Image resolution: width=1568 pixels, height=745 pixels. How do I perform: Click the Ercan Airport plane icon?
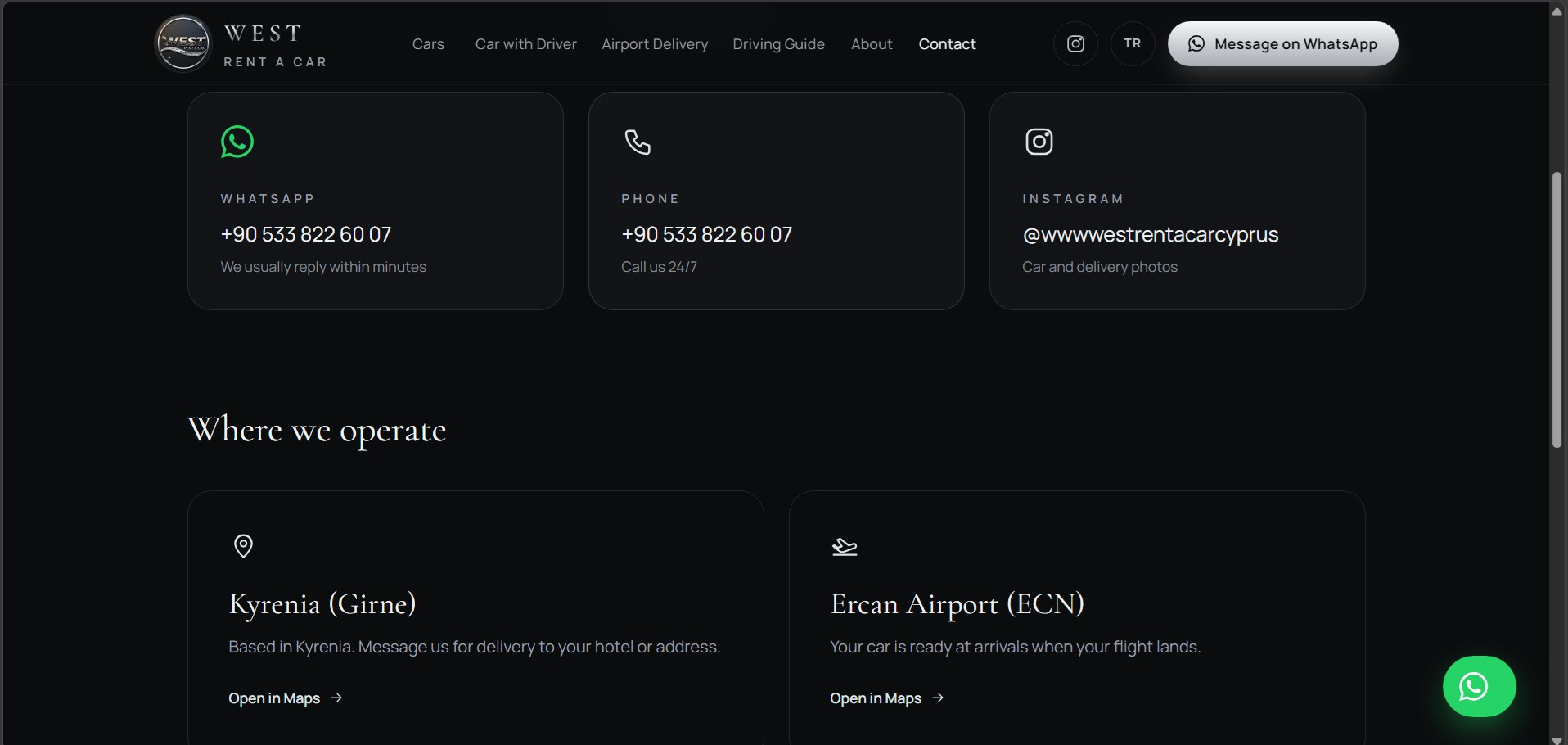coord(845,546)
